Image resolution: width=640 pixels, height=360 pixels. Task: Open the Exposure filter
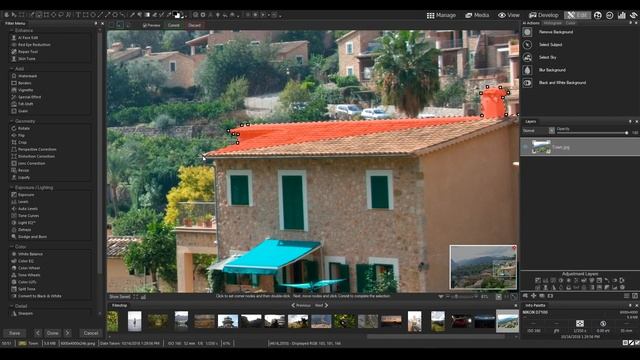click(x=23, y=195)
